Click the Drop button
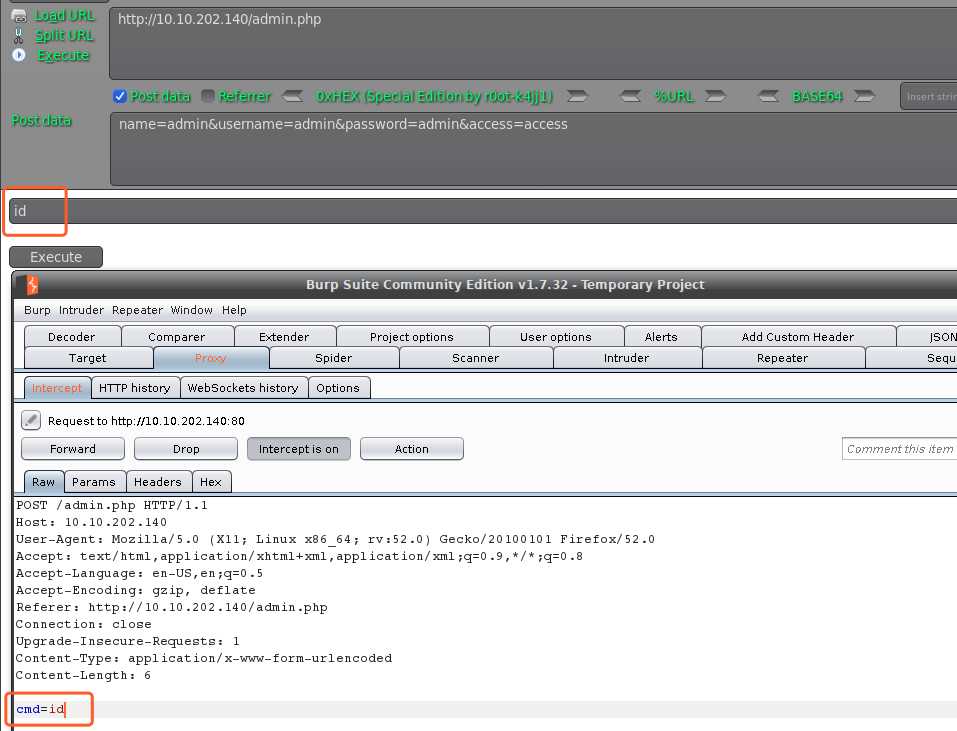Screen dimensions: 957x731 (x=186, y=449)
